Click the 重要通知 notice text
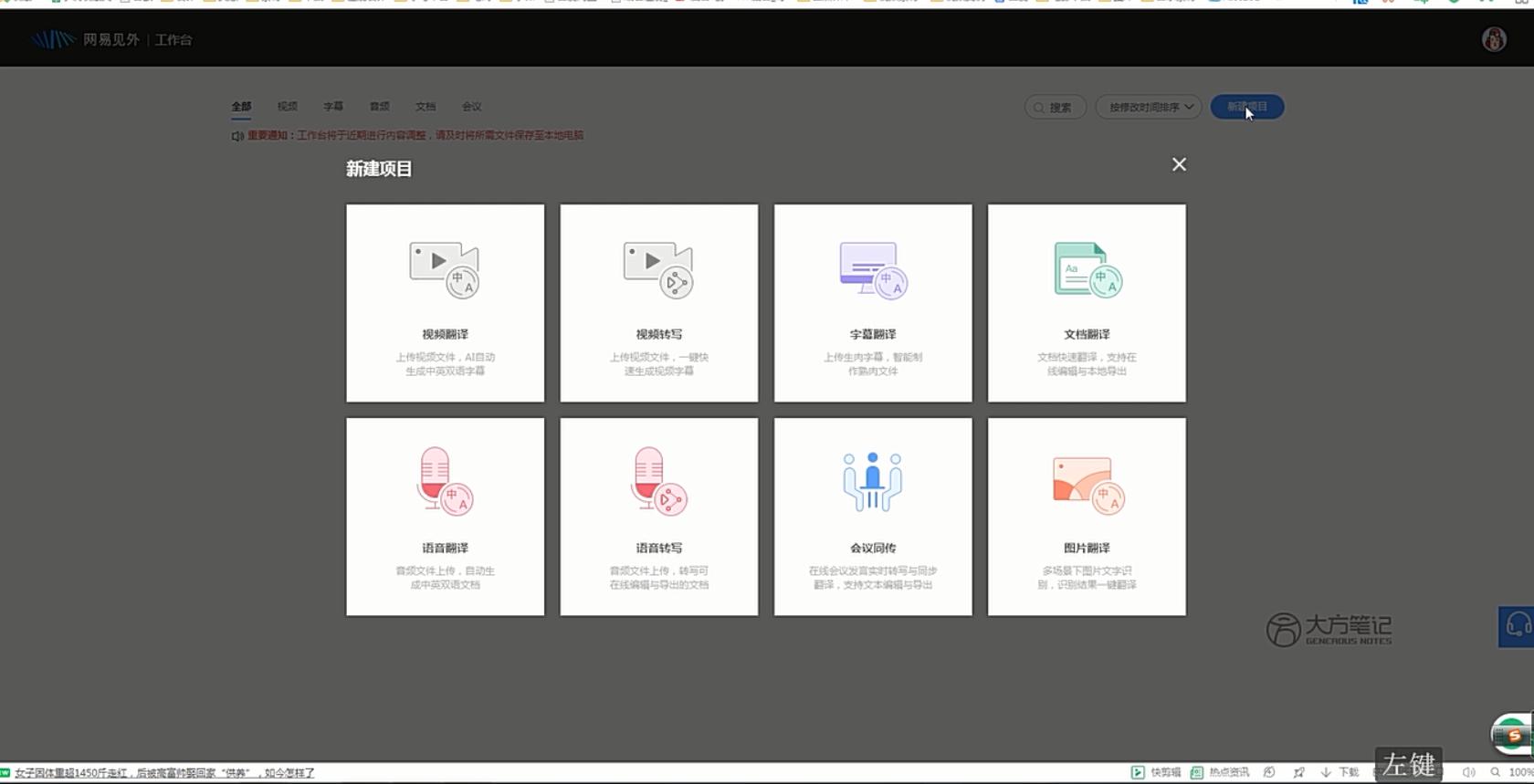 point(415,136)
